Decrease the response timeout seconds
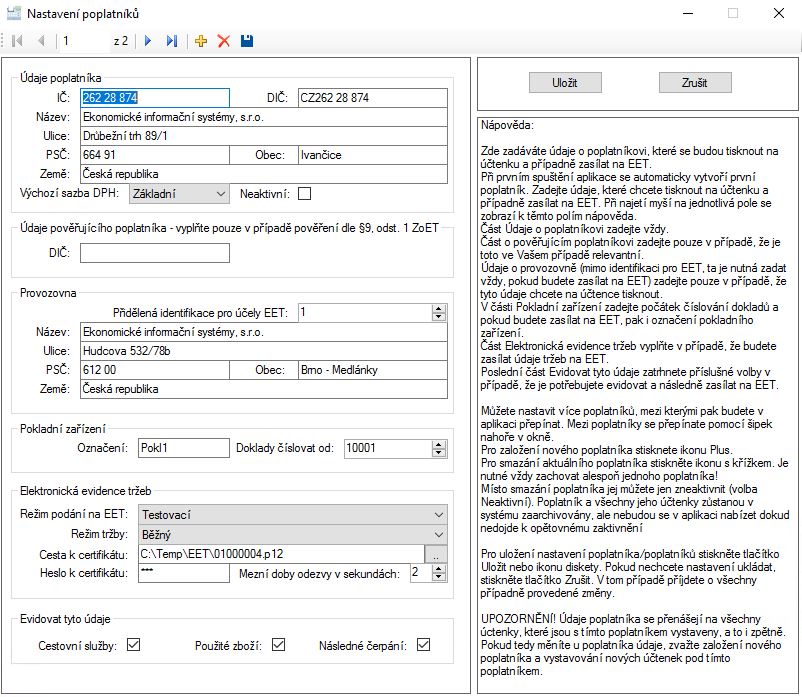This screenshot has width=802, height=697. [x=439, y=577]
